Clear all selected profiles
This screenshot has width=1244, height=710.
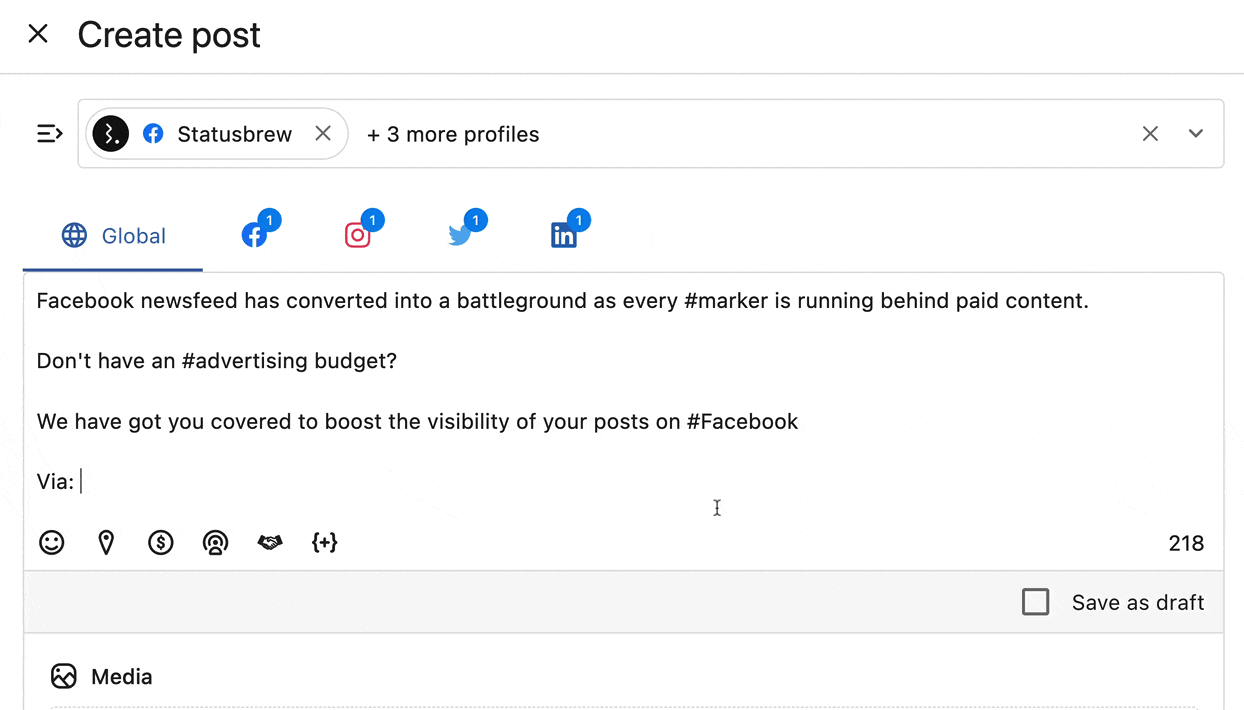1150,134
